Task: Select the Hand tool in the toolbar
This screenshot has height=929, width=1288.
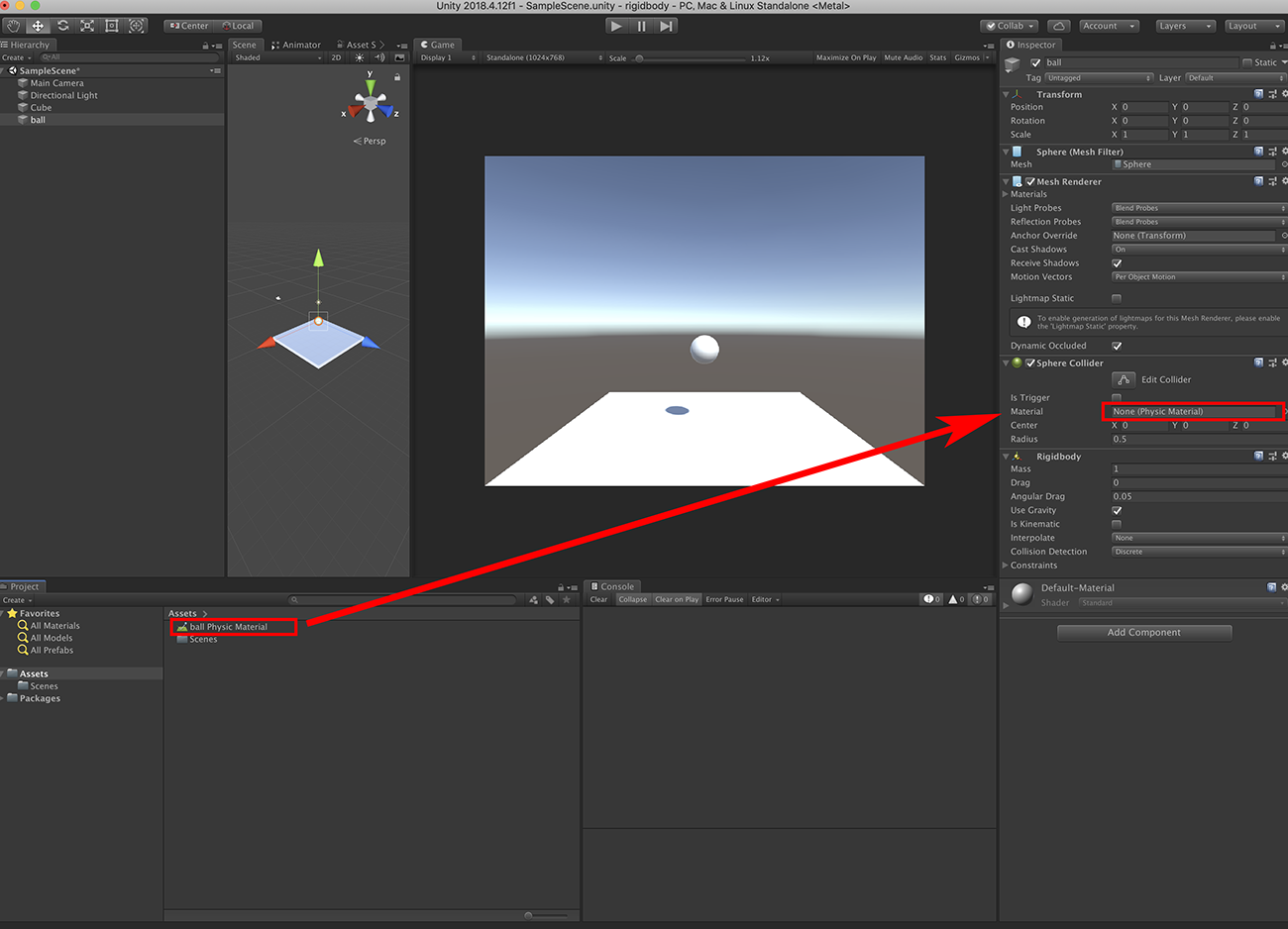Action: 12,25
